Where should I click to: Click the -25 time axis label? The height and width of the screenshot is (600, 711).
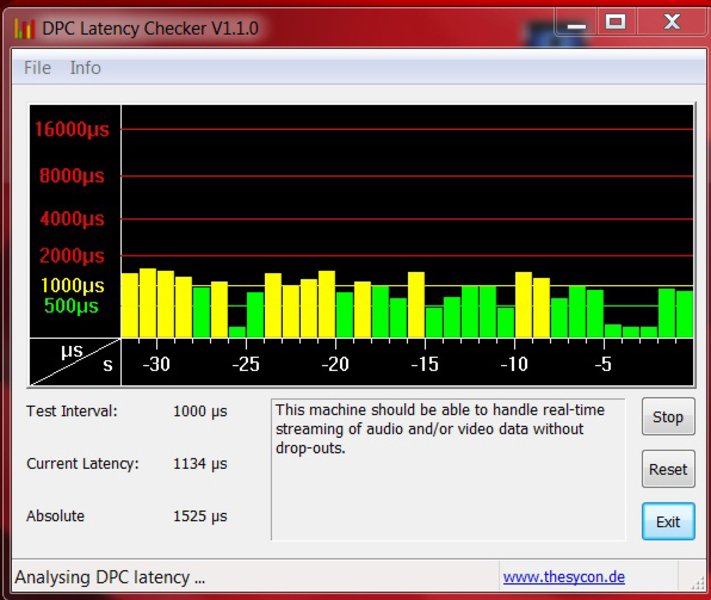pyautogui.click(x=245, y=364)
